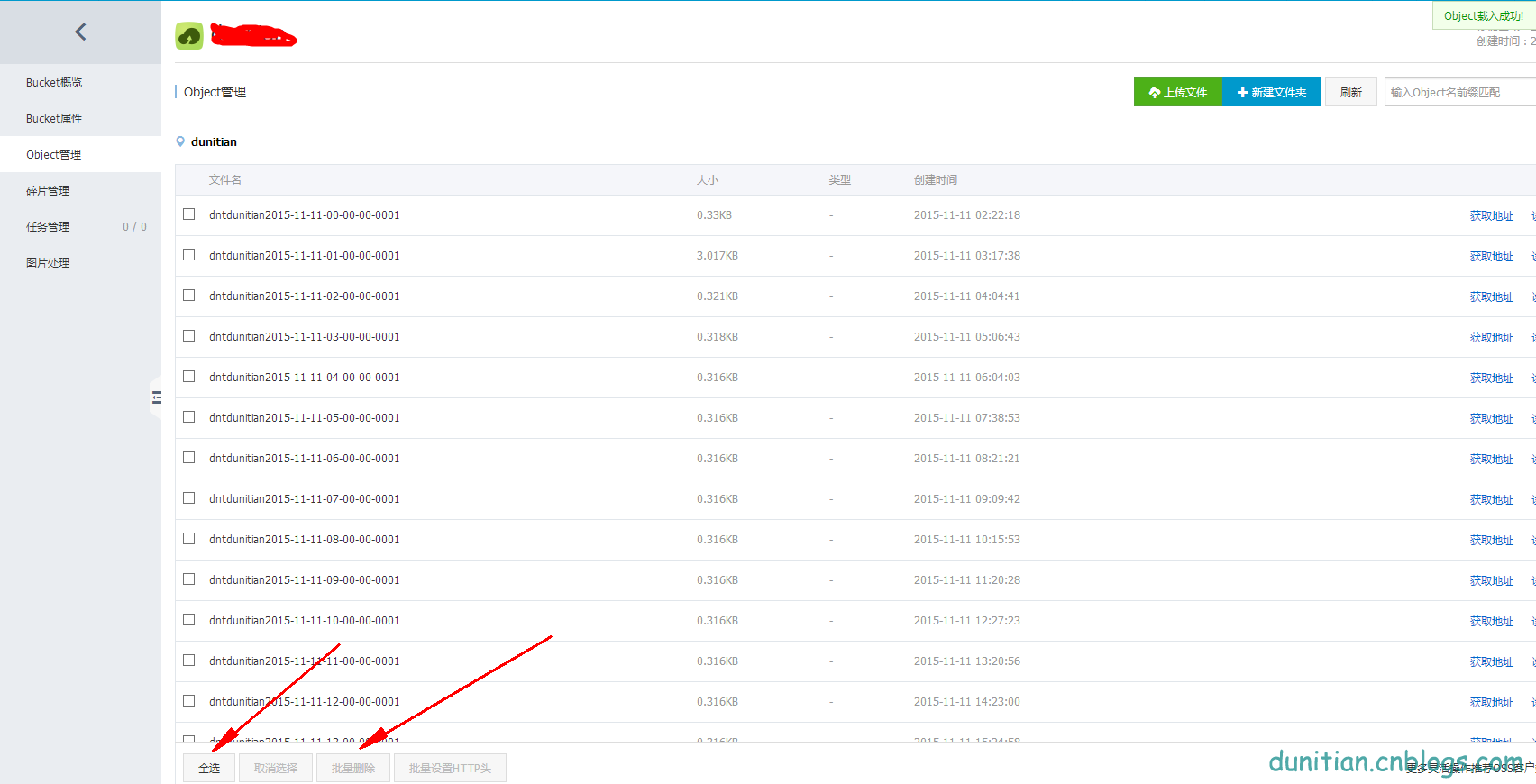Check the box for dntdunitian2015-11-11-00-00-00-0001
Screen dimensions: 1536x784
point(189,214)
